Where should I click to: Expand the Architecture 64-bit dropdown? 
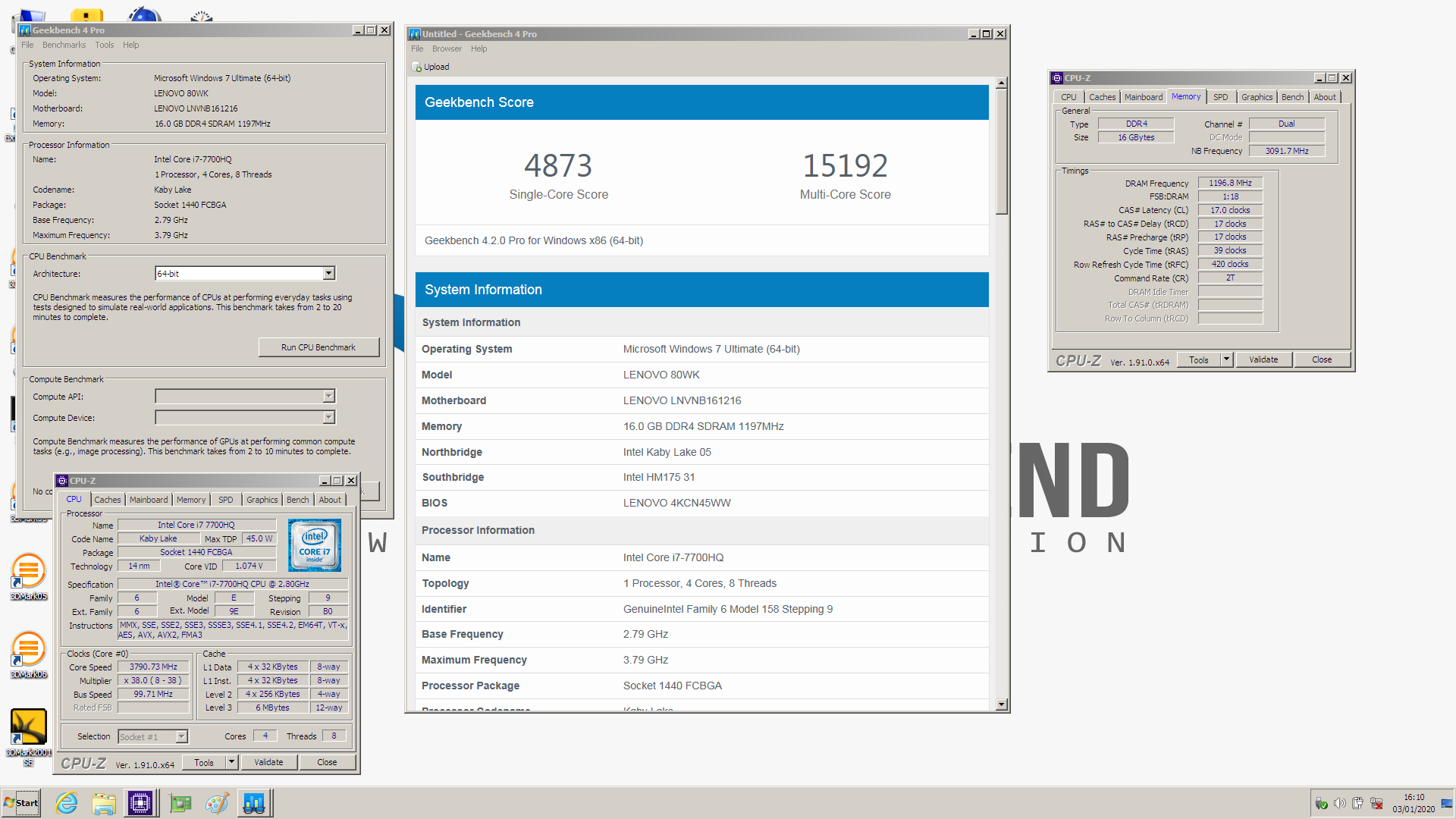point(329,274)
